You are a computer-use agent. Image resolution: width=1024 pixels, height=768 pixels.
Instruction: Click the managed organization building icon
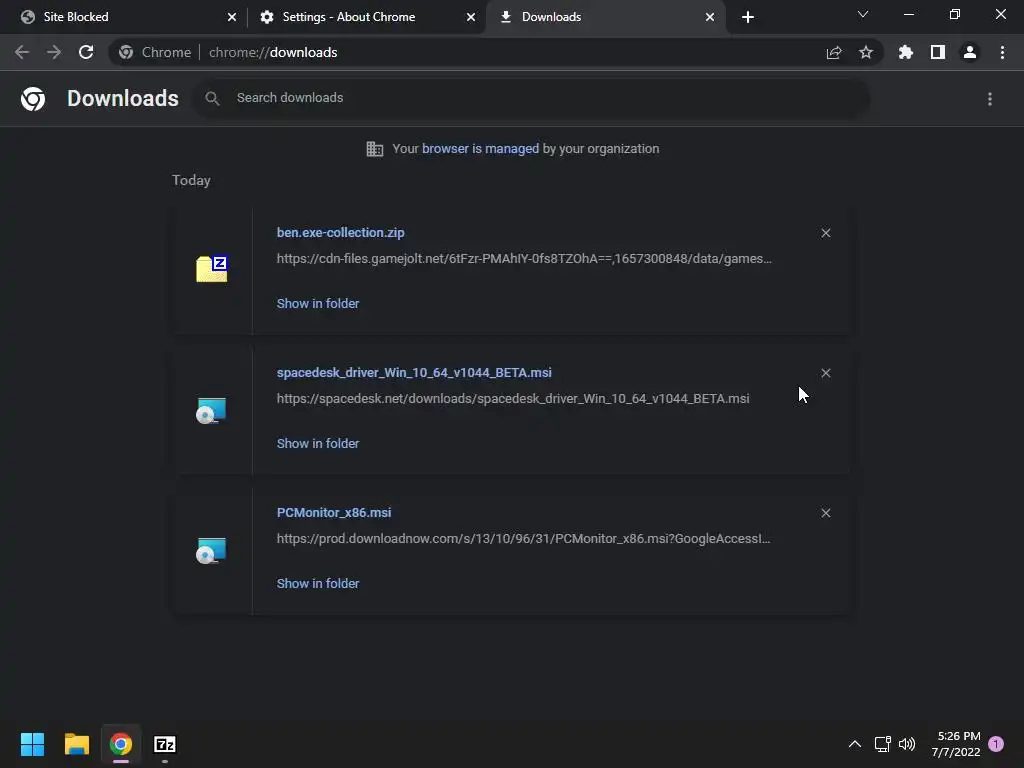pyautogui.click(x=375, y=149)
